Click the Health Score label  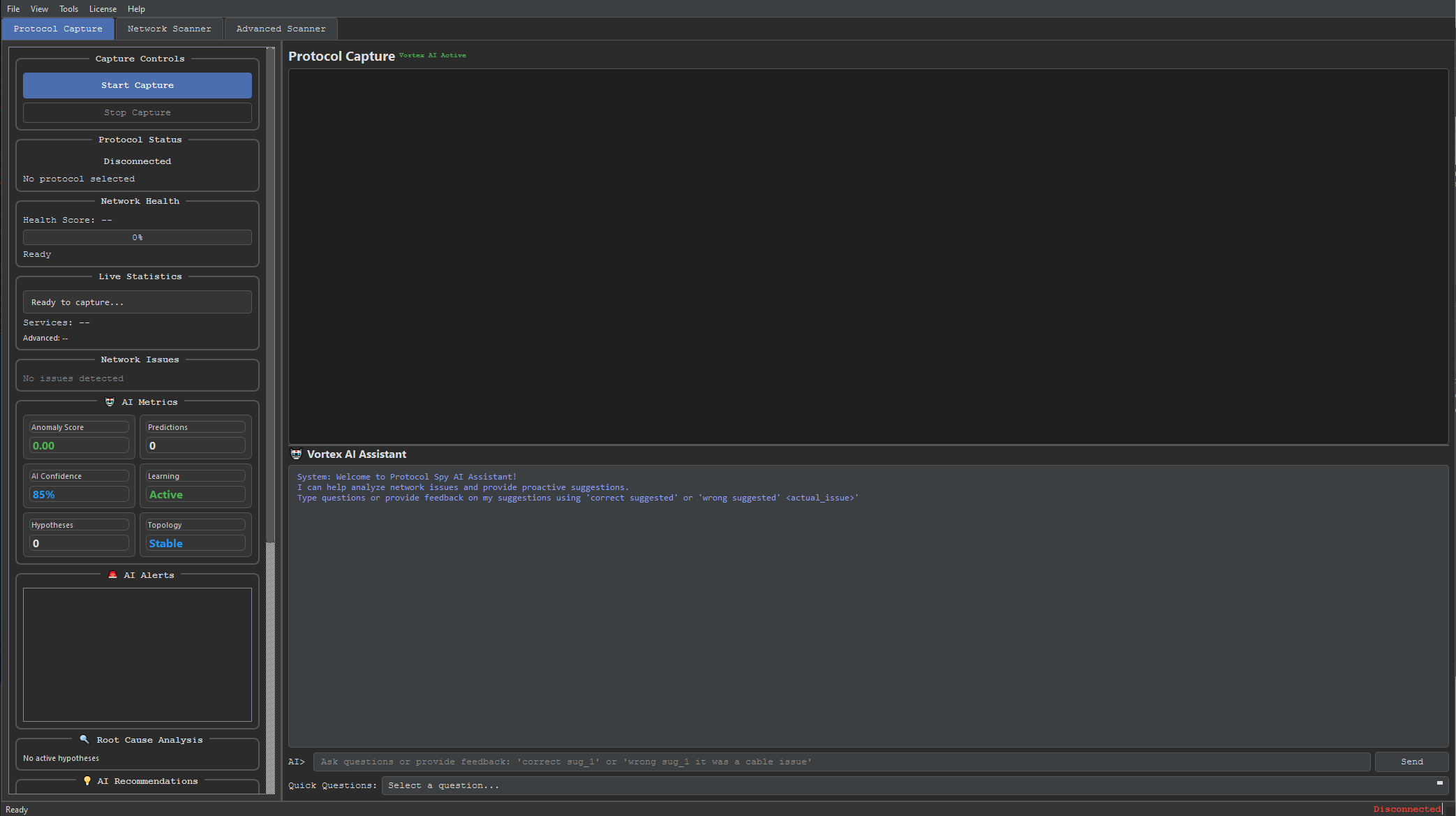pos(68,220)
